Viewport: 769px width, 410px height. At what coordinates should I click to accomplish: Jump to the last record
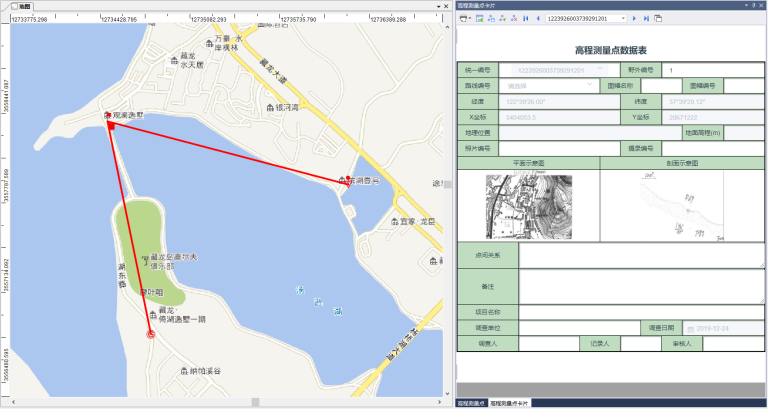tap(646, 18)
